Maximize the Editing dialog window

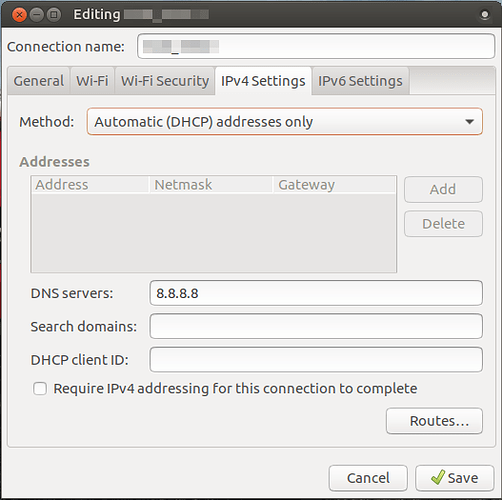point(54,15)
